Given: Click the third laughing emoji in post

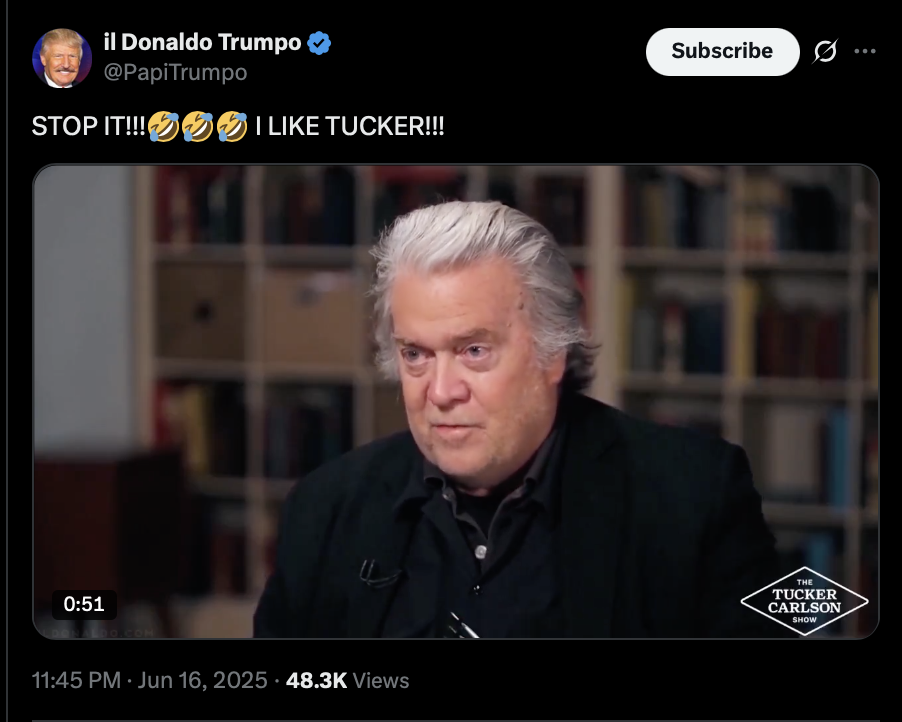Looking at the screenshot, I should (232, 127).
